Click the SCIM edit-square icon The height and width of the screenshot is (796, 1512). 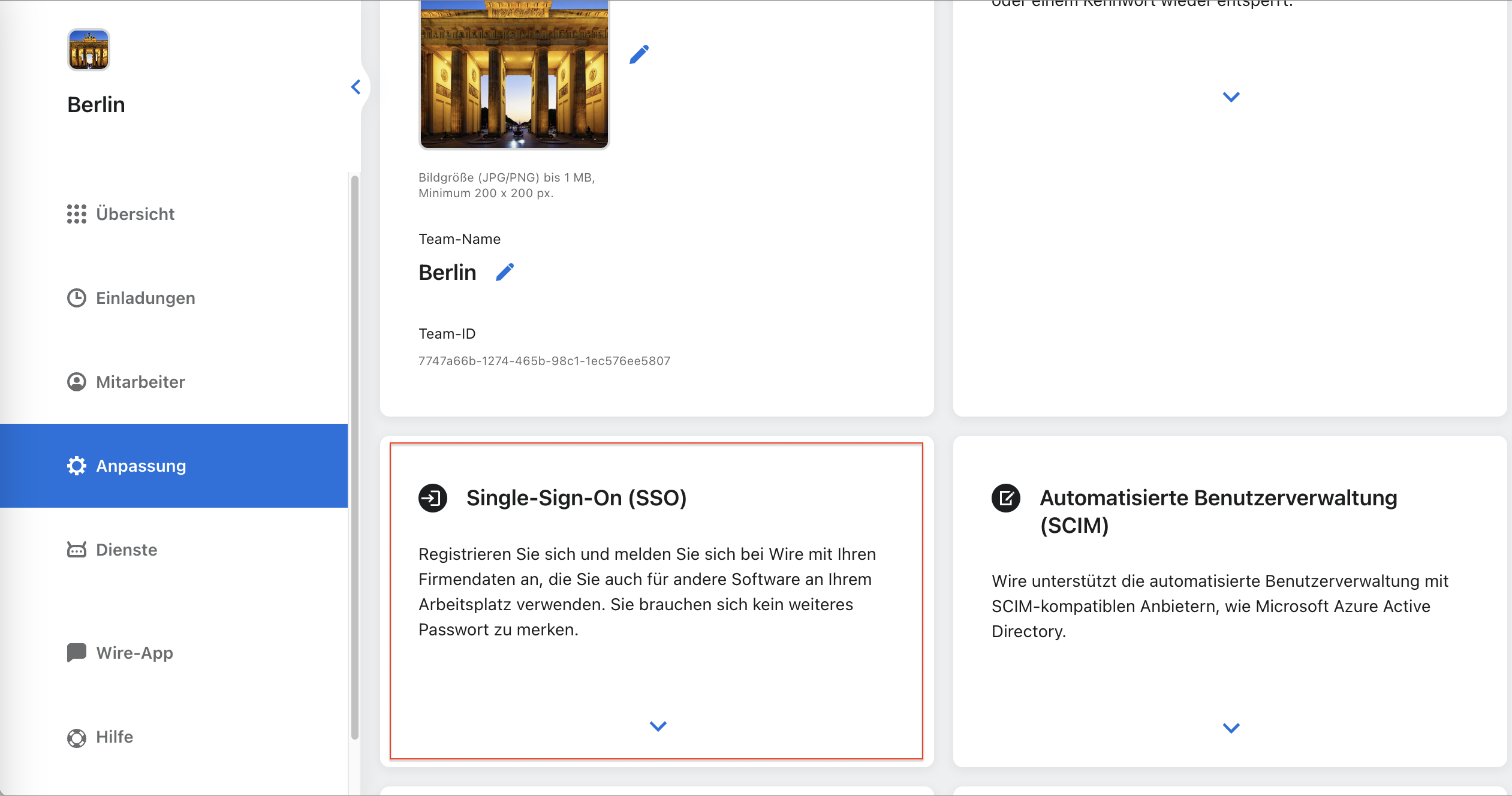click(1006, 498)
